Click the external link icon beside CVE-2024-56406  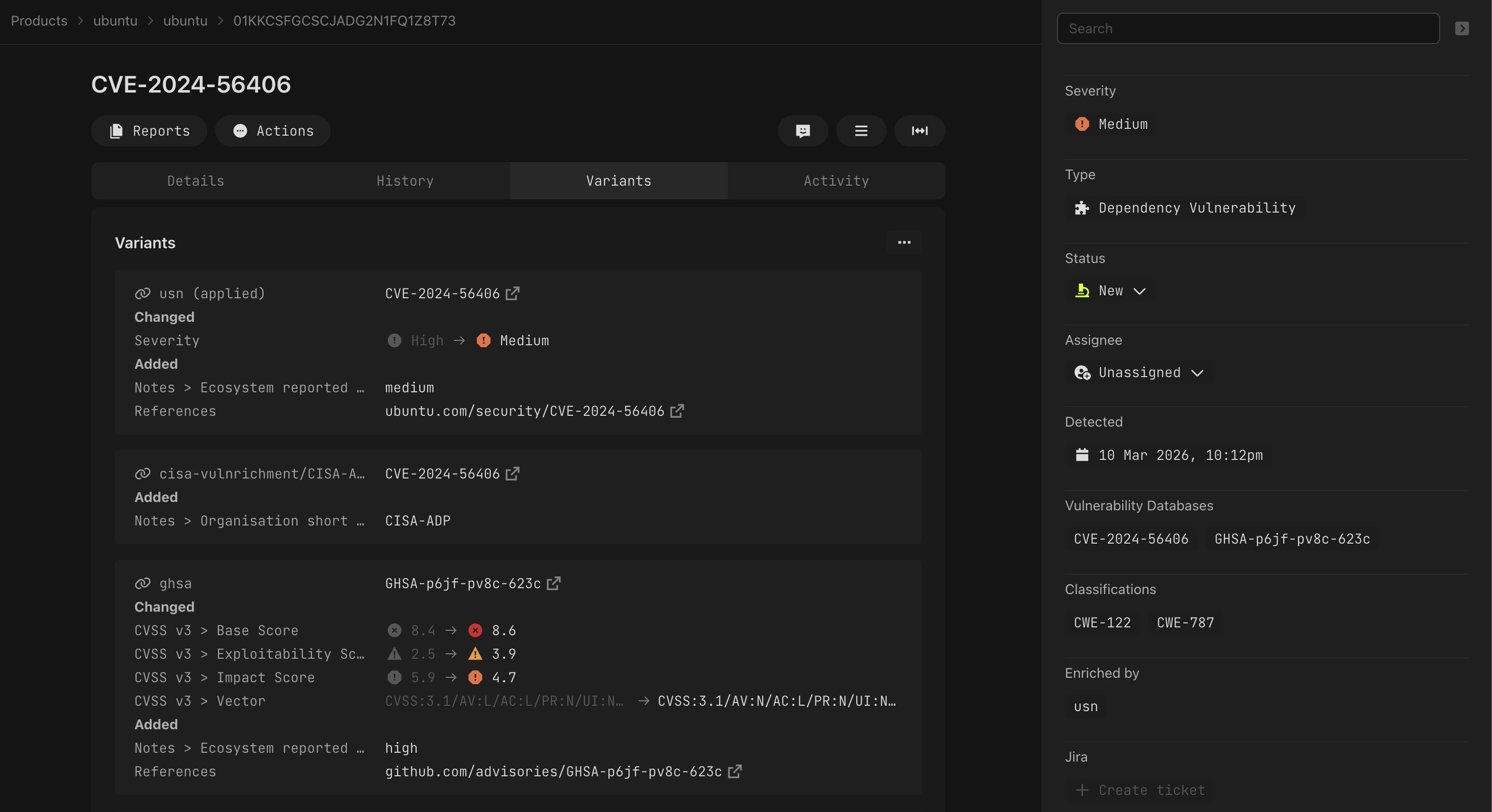pyautogui.click(x=513, y=294)
